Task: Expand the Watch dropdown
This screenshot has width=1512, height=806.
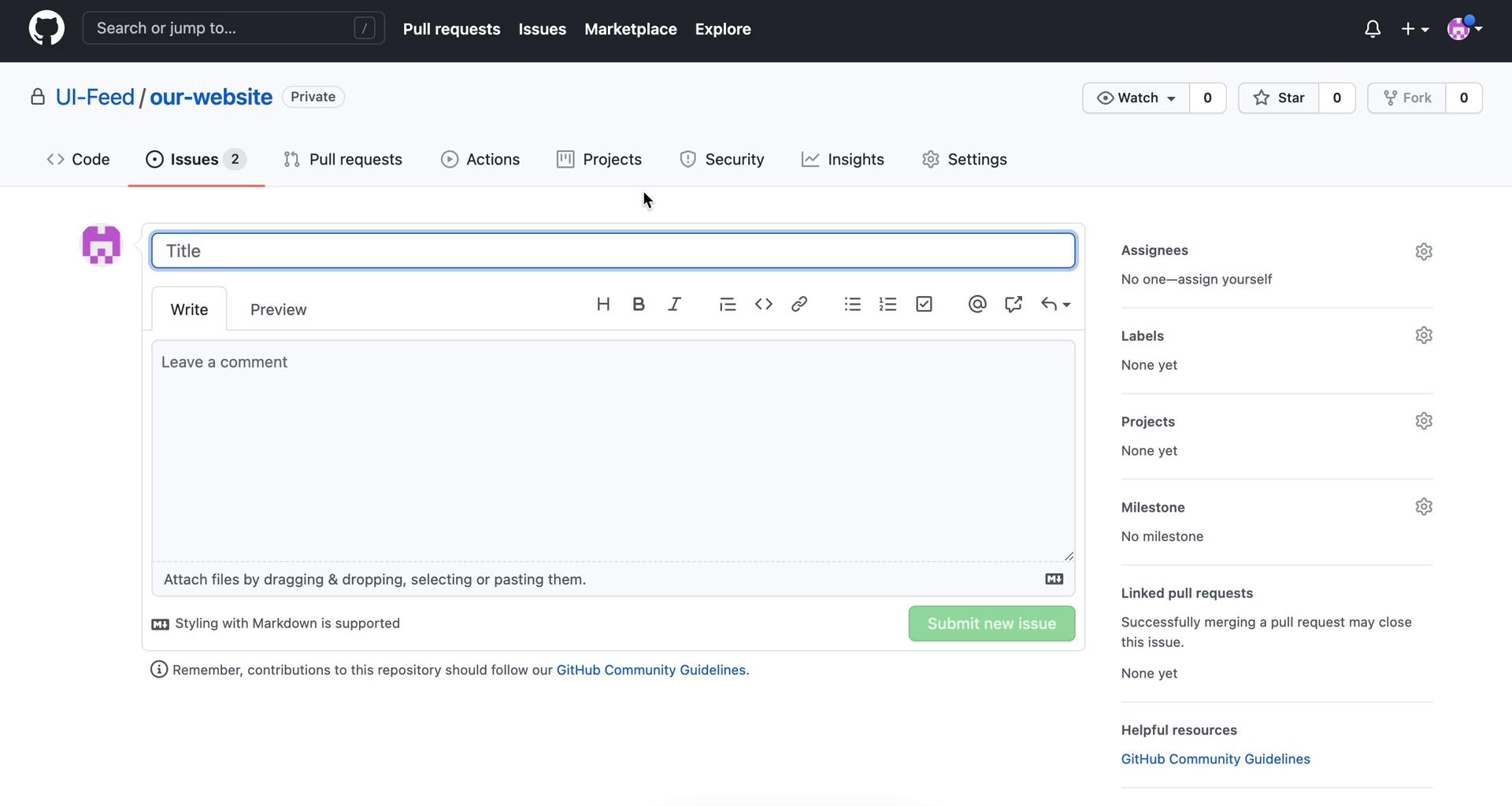Action: 1136,98
